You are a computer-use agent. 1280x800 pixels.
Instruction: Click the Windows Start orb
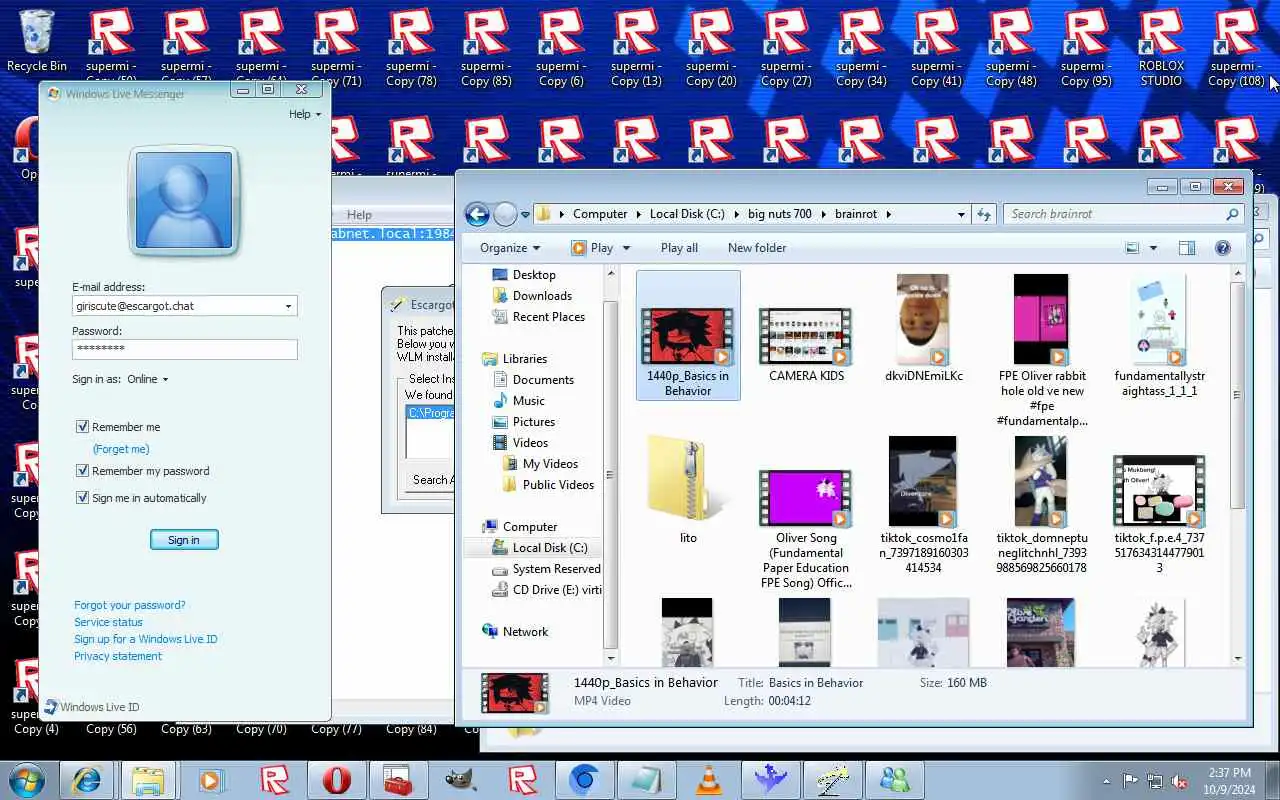tap(27, 780)
